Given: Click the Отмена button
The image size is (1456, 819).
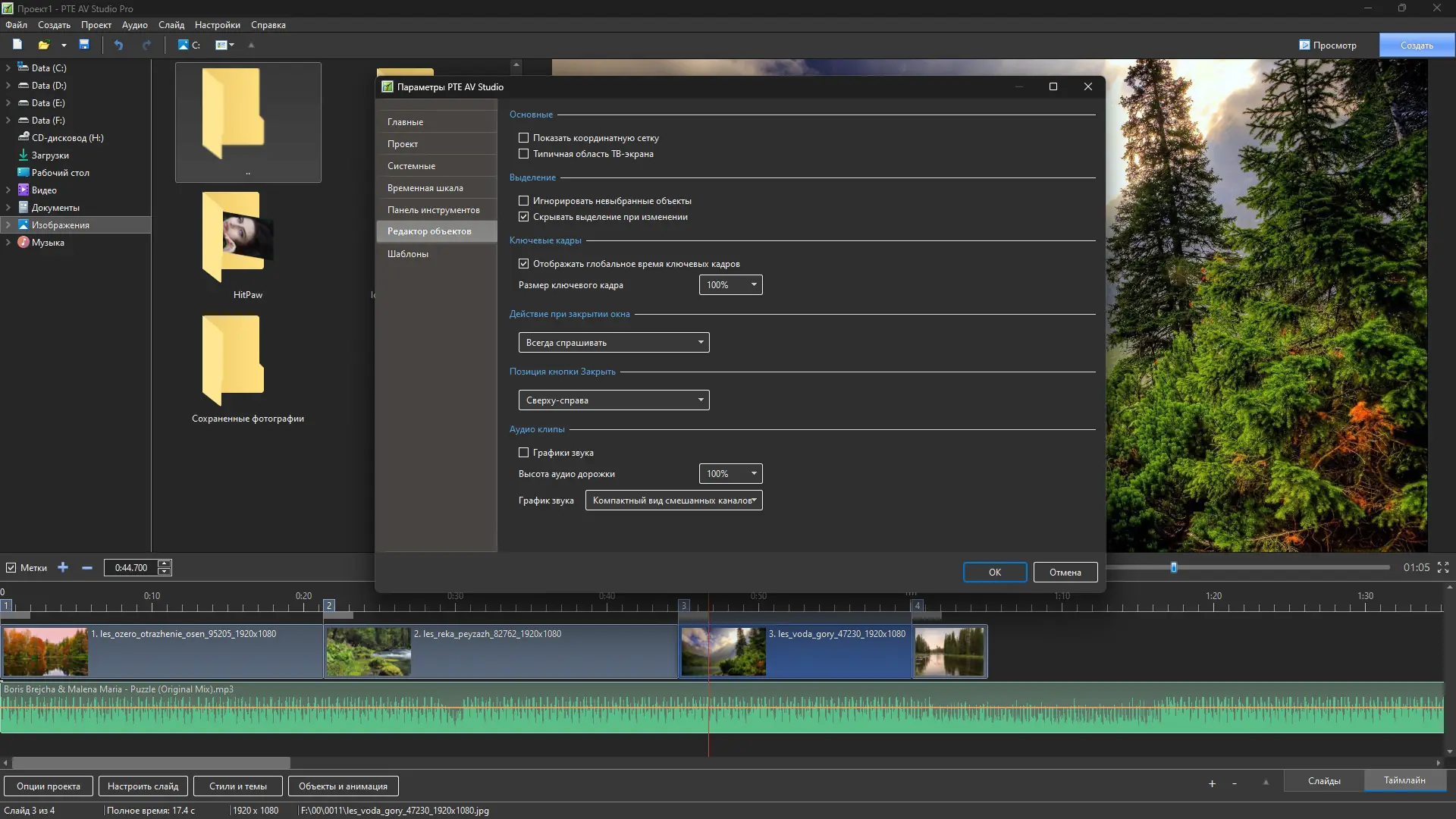Looking at the screenshot, I should [1065, 573].
